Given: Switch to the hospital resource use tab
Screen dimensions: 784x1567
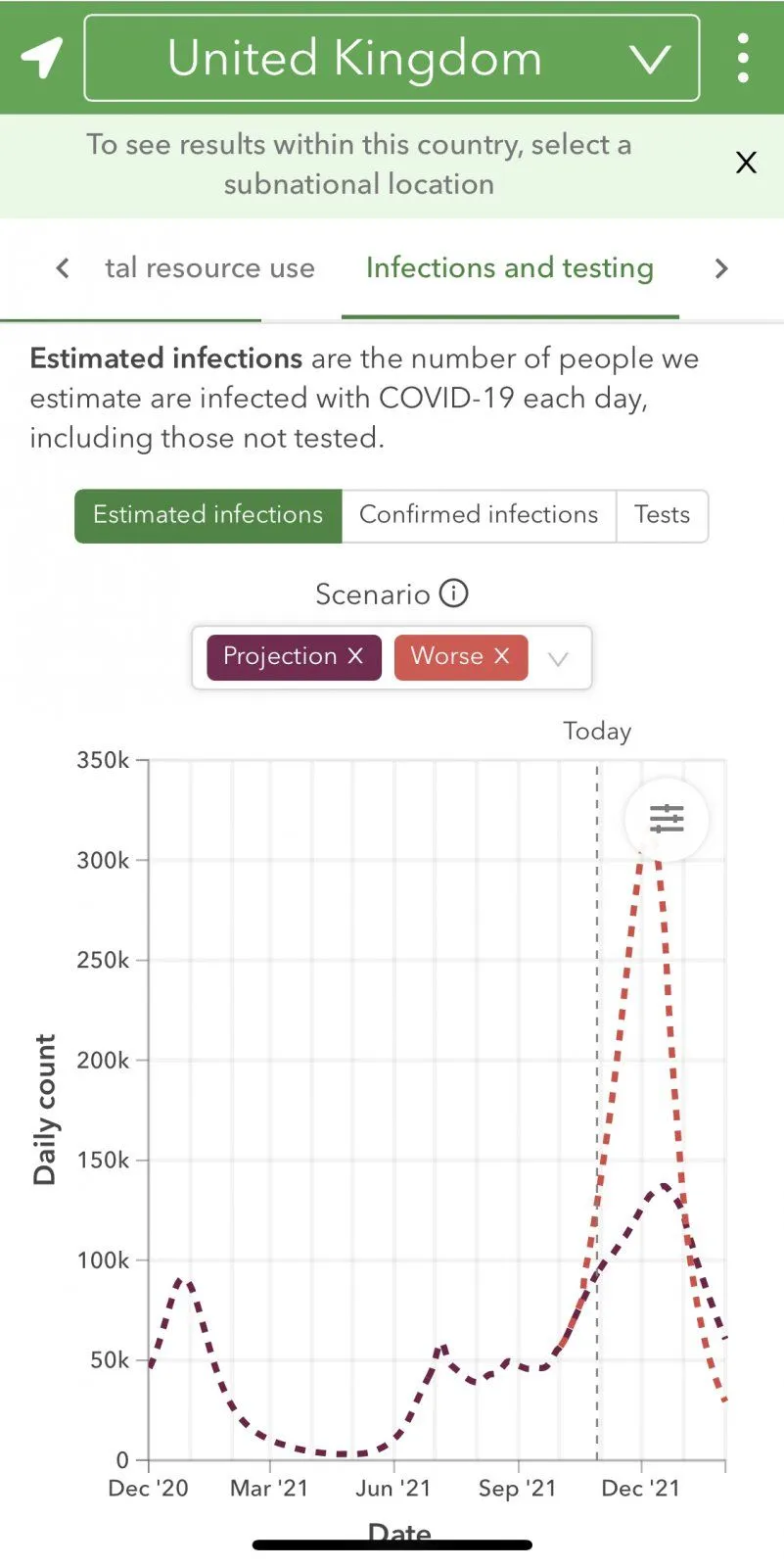Looking at the screenshot, I should click(x=209, y=268).
